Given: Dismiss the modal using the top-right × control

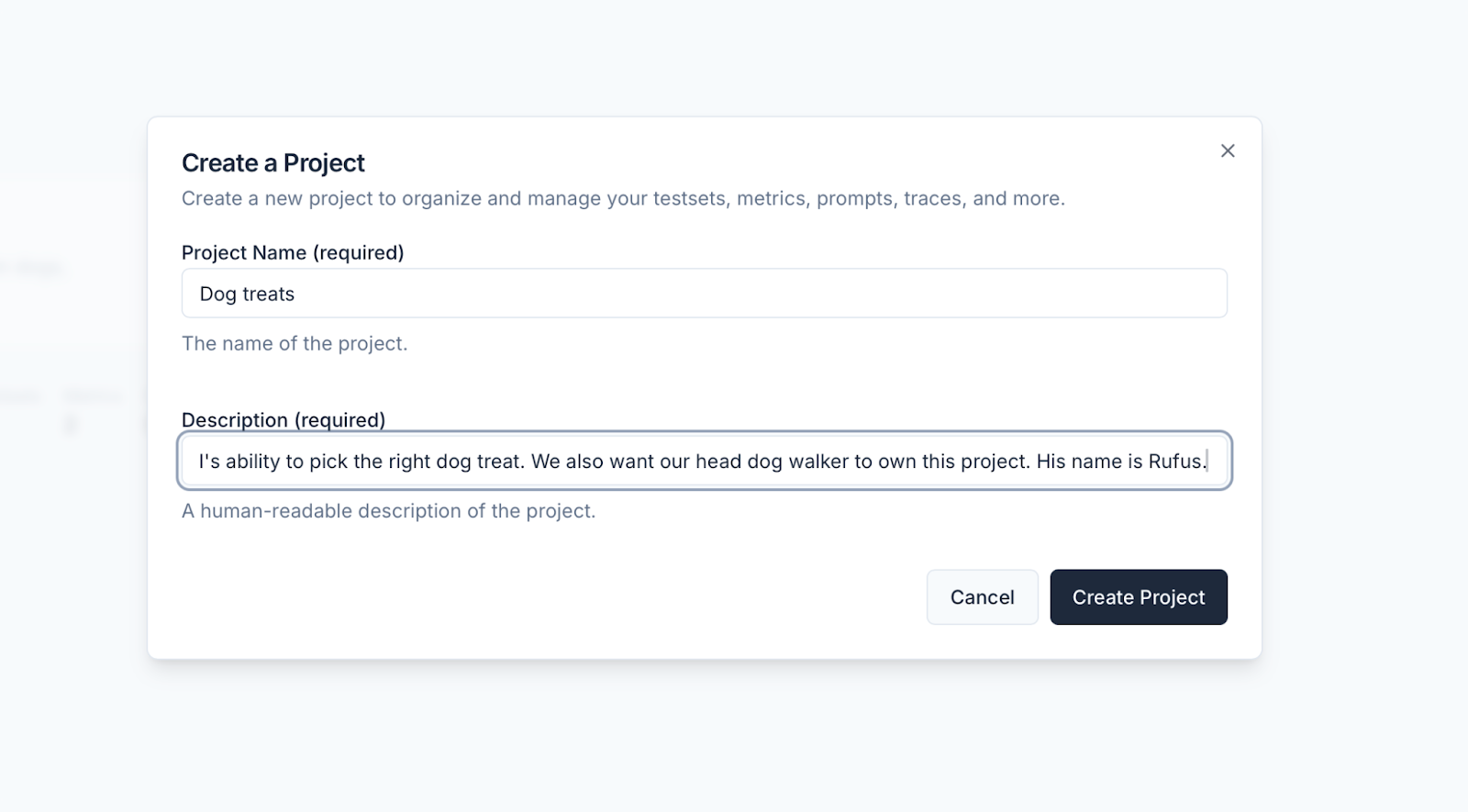Looking at the screenshot, I should 1228,150.
